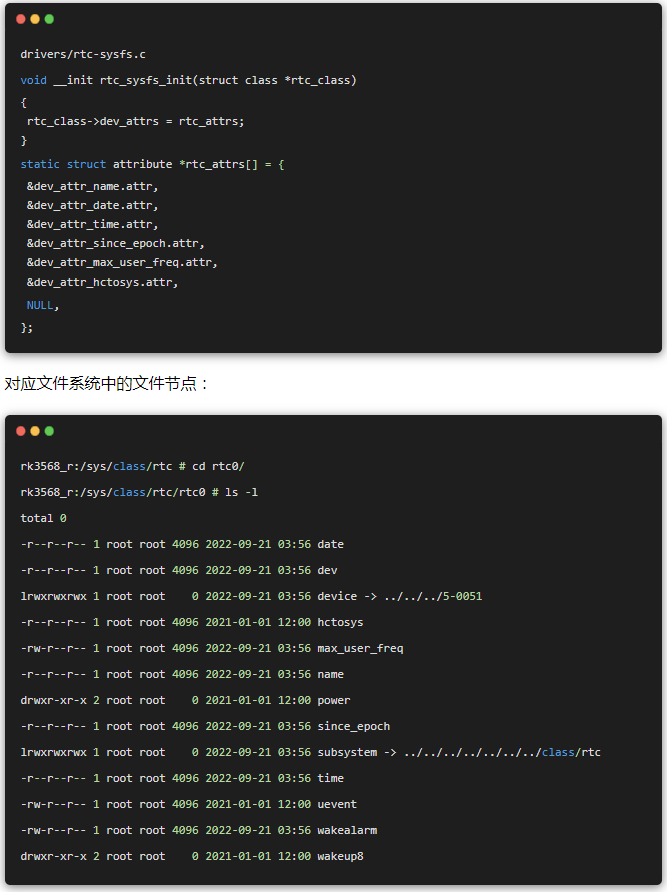
Task: Click the red dot on the top code block
Action: click(21, 19)
